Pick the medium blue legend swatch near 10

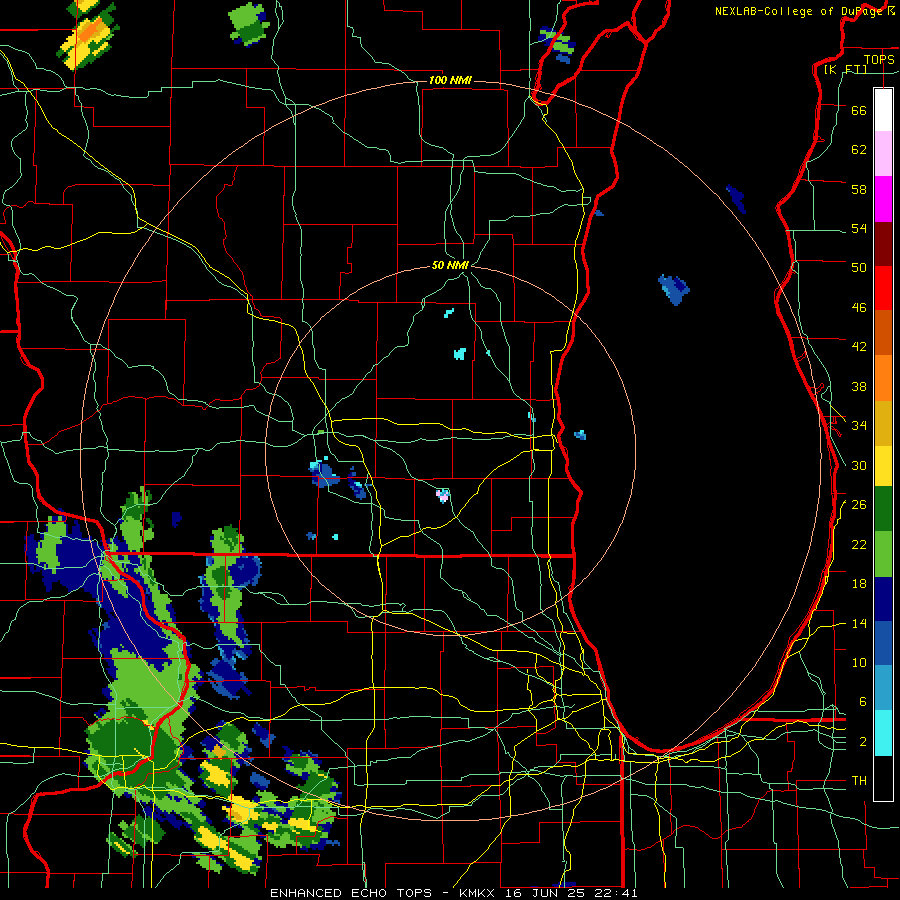(x=883, y=643)
